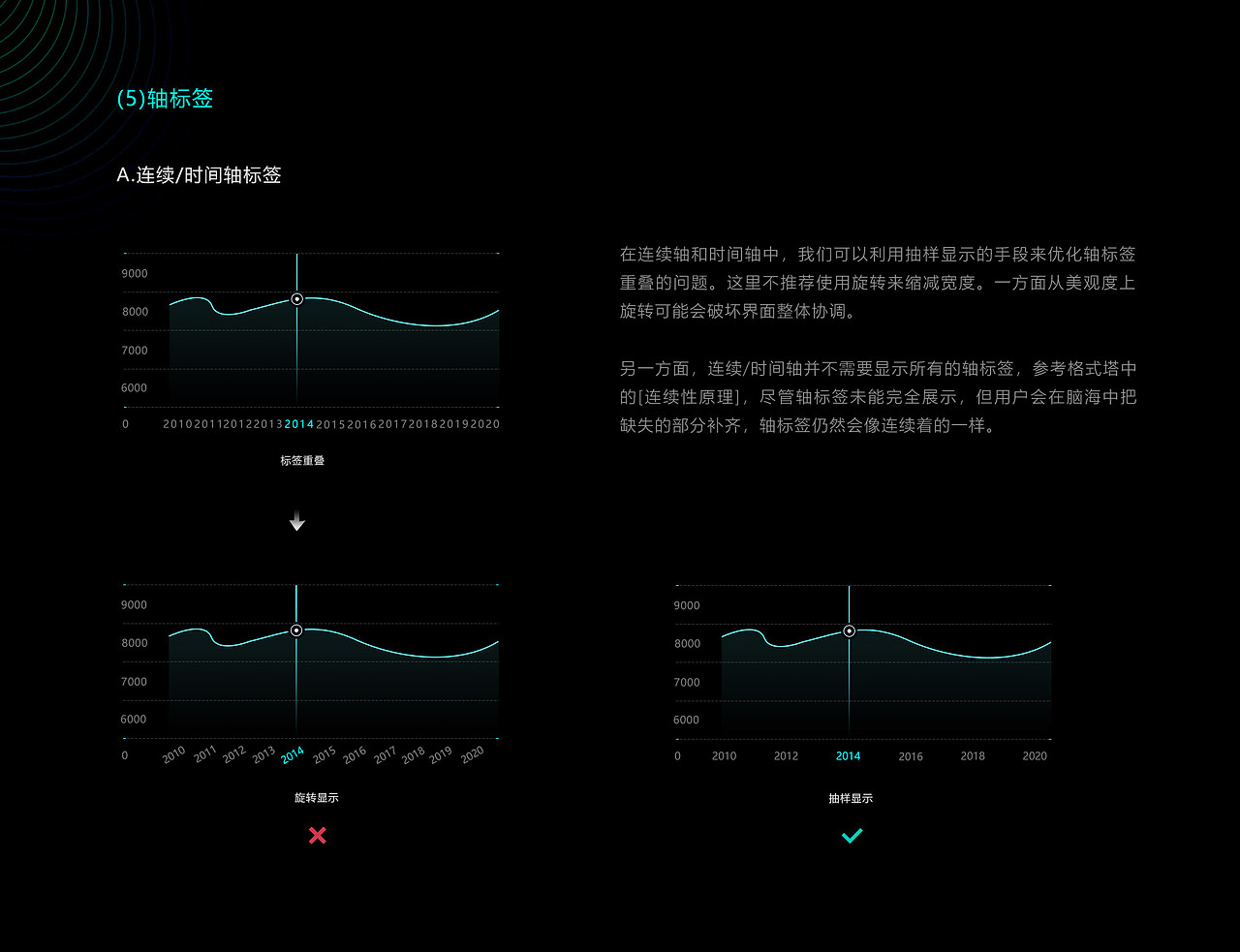The image size is (1240, 952).
Task: Select the data point marker in 旋转显示 chart
Action: tap(296, 630)
